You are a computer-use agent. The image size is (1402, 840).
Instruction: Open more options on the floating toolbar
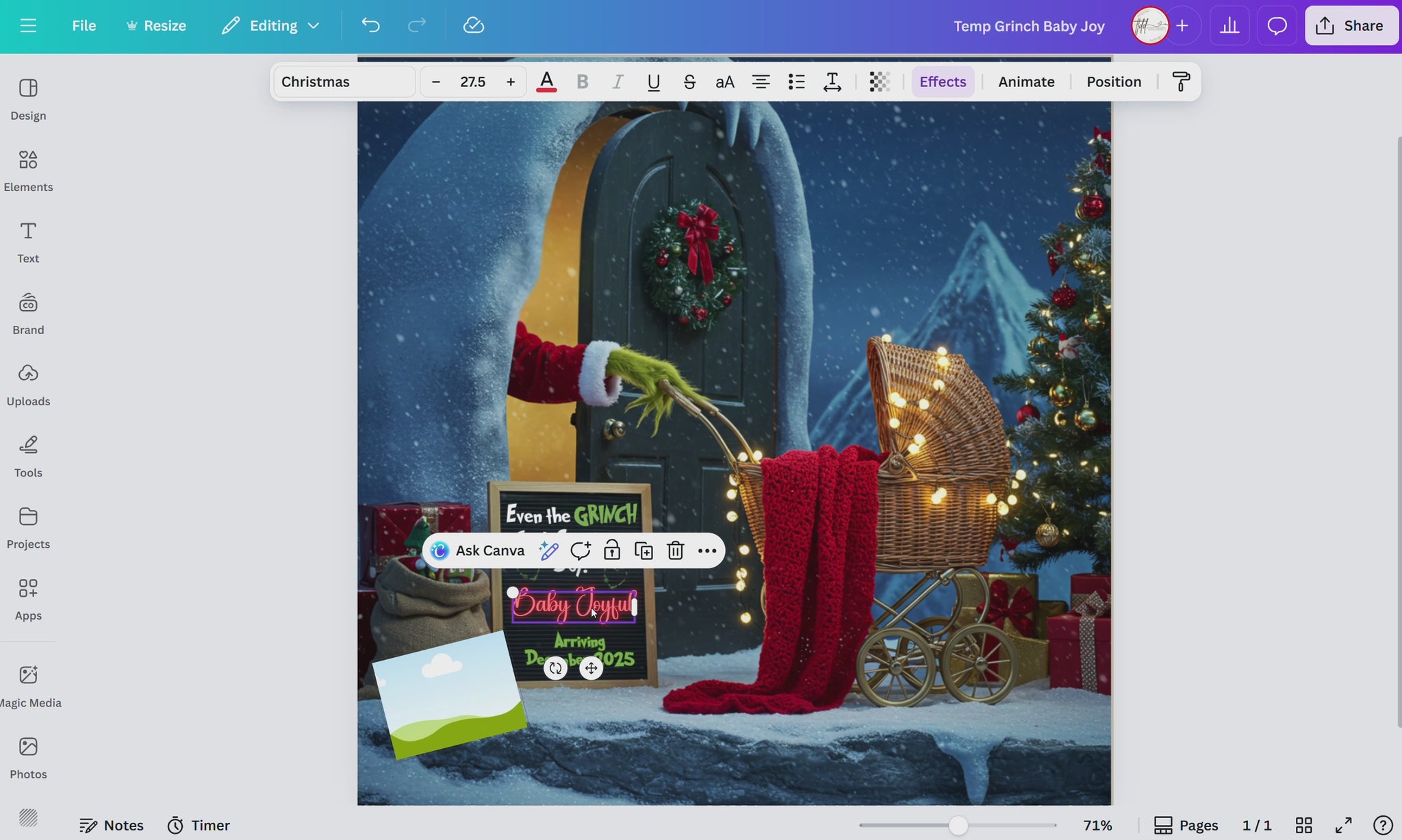pos(707,550)
